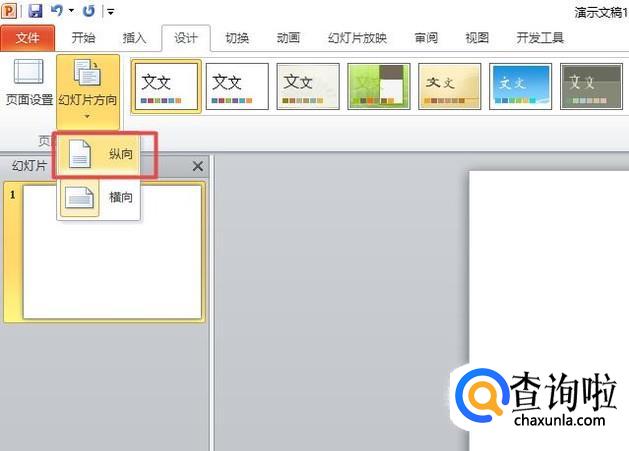Apply the first plain white theme
This screenshot has height=451, width=629.
click(x=166, y=85)
